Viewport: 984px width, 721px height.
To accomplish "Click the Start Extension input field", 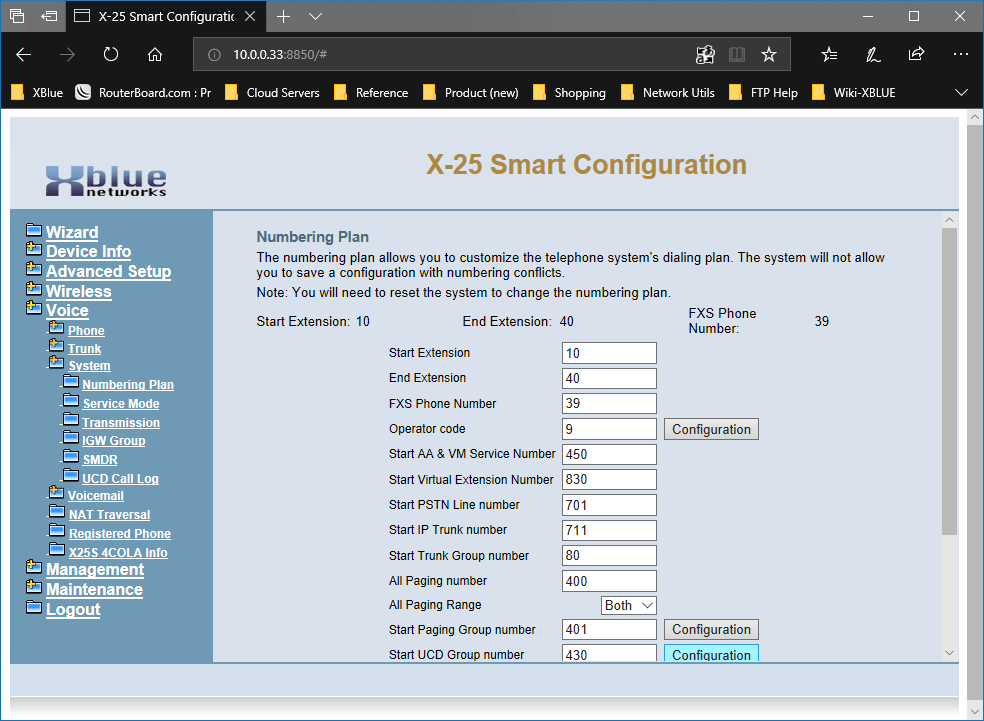I will click(x=609, y=353).
